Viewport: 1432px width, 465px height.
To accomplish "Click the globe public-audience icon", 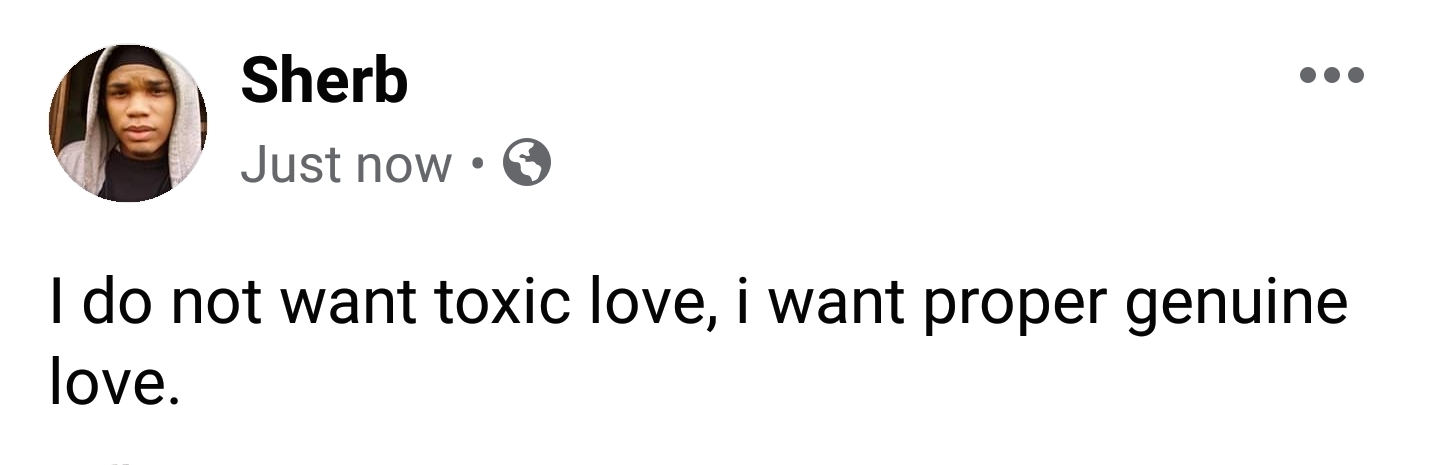I will point(526,163).
